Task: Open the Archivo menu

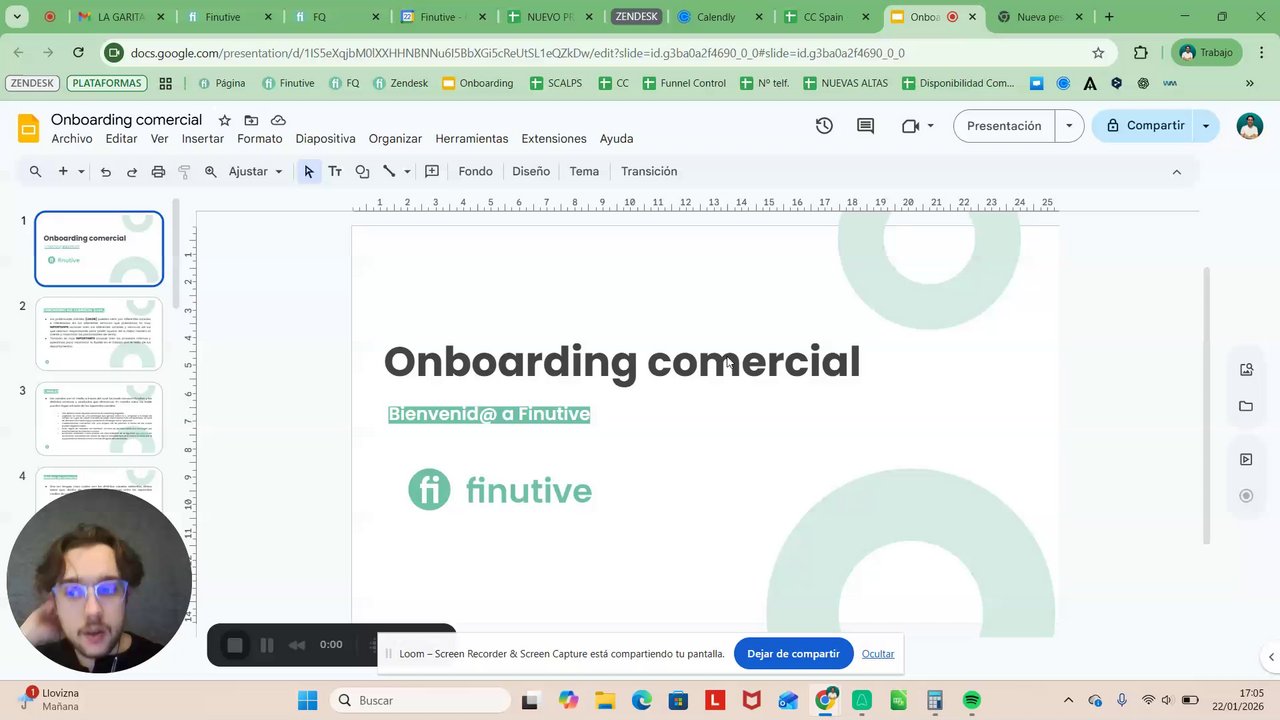Action: [72, 139]
